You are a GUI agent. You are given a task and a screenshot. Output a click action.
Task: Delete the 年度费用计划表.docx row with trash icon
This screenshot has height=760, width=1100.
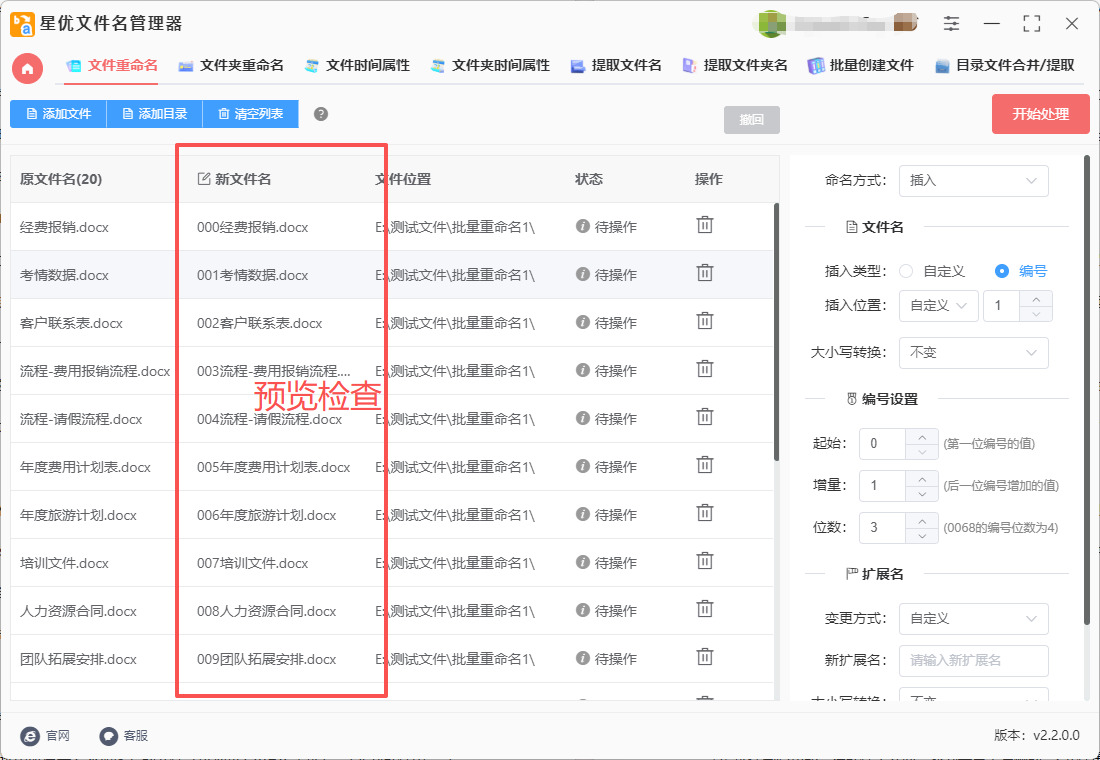[704, 465]
